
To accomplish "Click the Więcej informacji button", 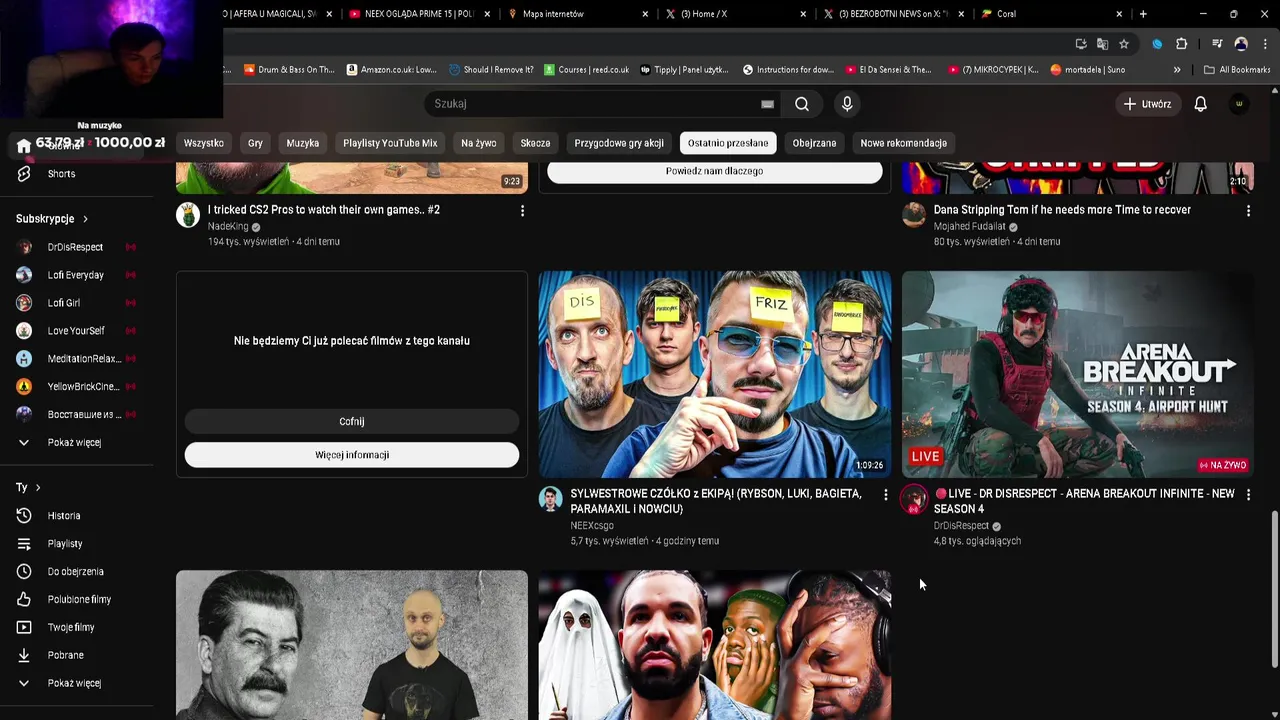I will [352, 455].
